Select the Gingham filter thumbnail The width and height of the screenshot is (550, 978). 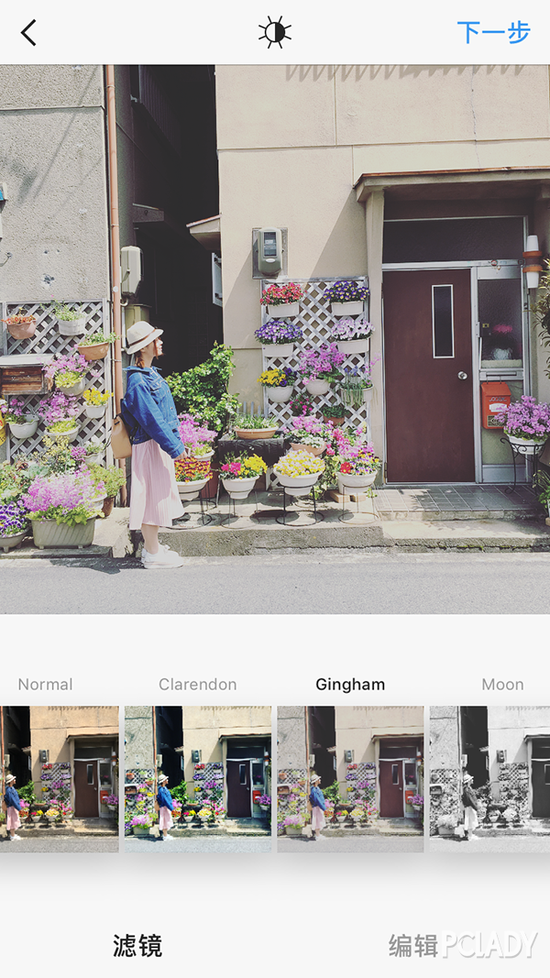[350, 779]
